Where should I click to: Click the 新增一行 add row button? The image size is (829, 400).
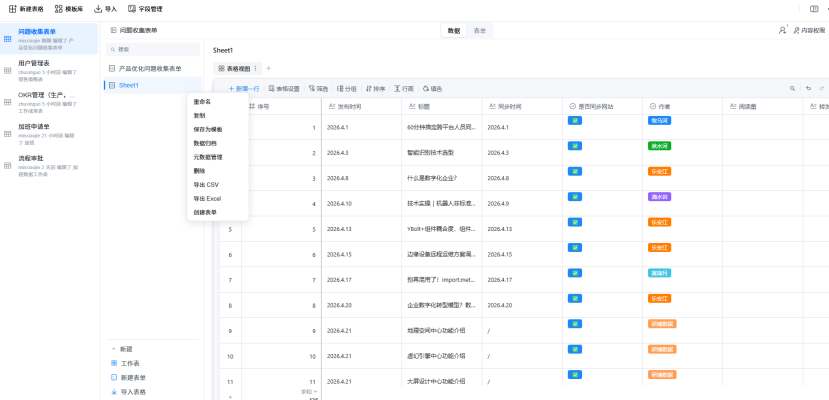click(244, 89)
